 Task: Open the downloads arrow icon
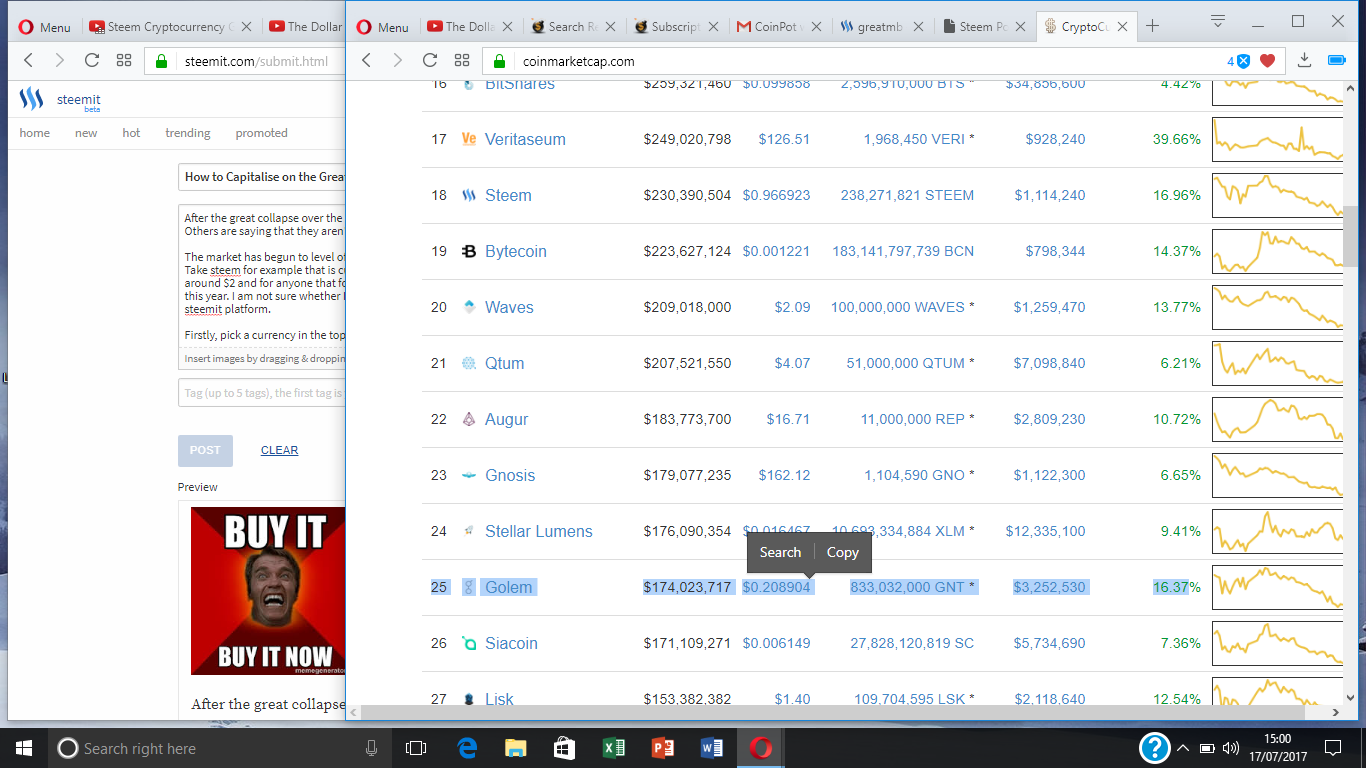pos(1304,61)
